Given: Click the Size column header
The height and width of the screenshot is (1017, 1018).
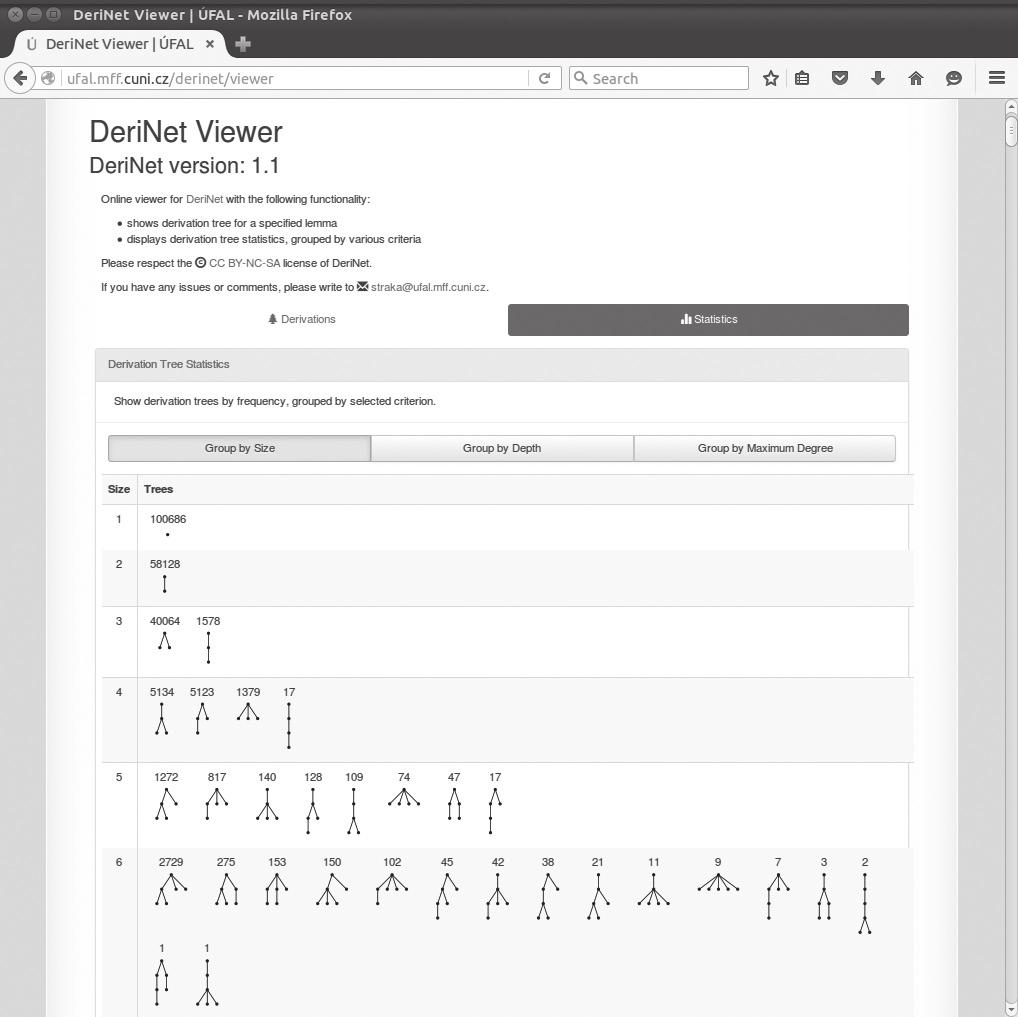Looking at the screenshot, I should (x=119, y=490).
